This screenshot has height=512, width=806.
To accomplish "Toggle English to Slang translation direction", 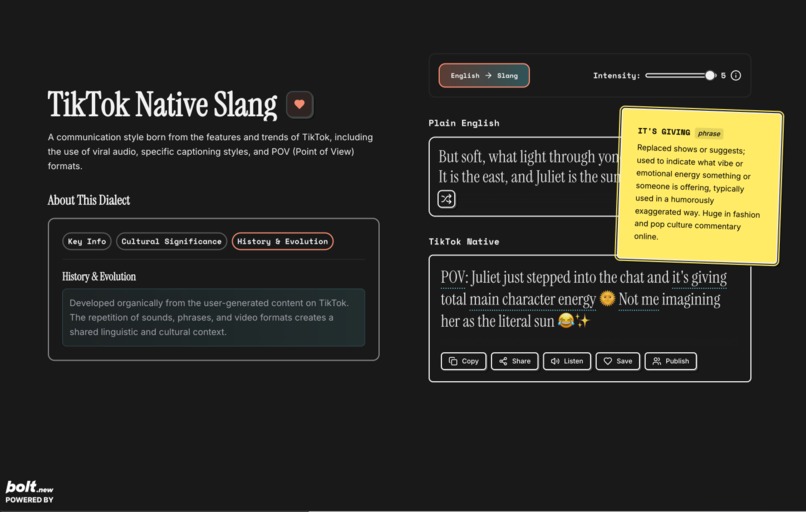I will click(484, 76).
